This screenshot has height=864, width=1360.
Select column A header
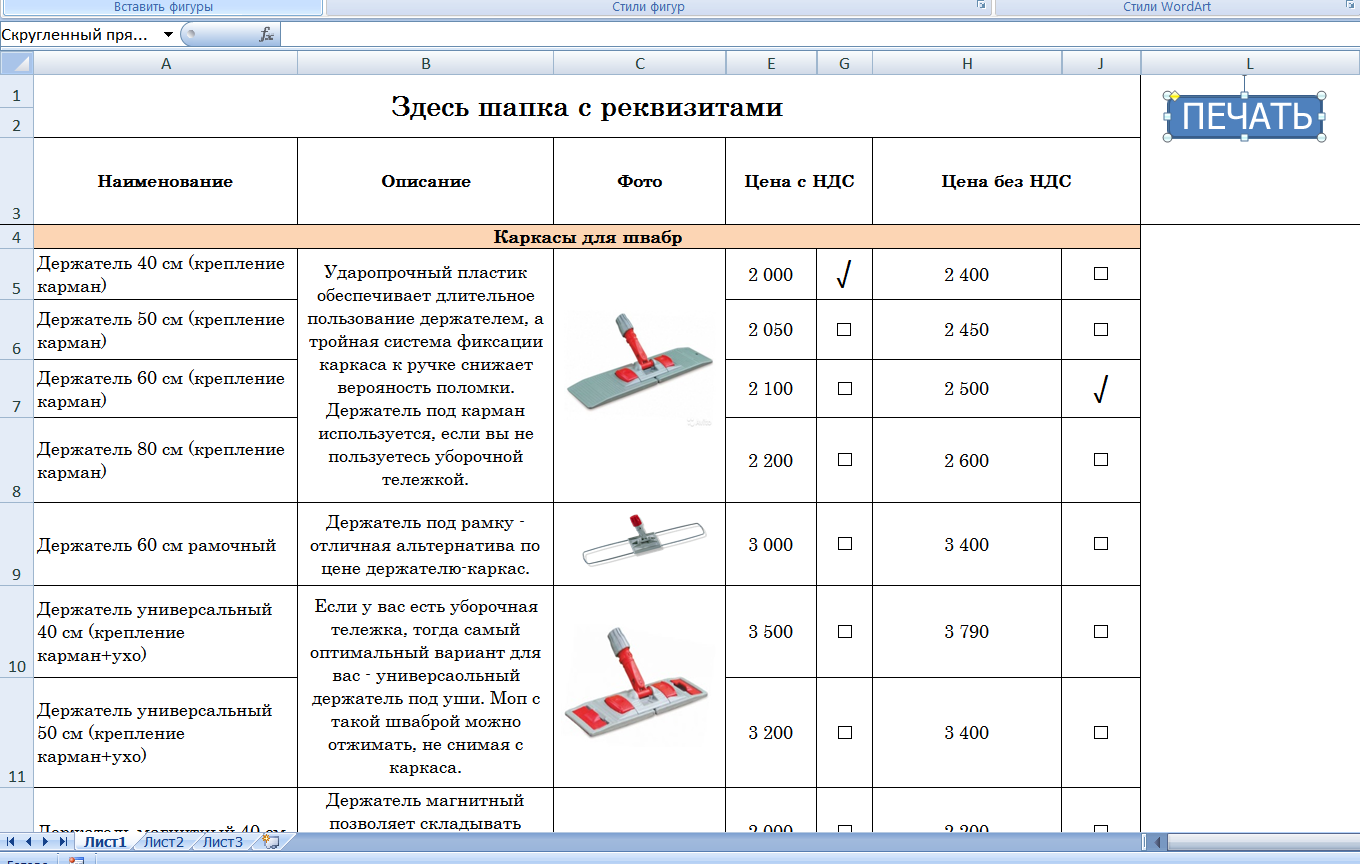166,64
